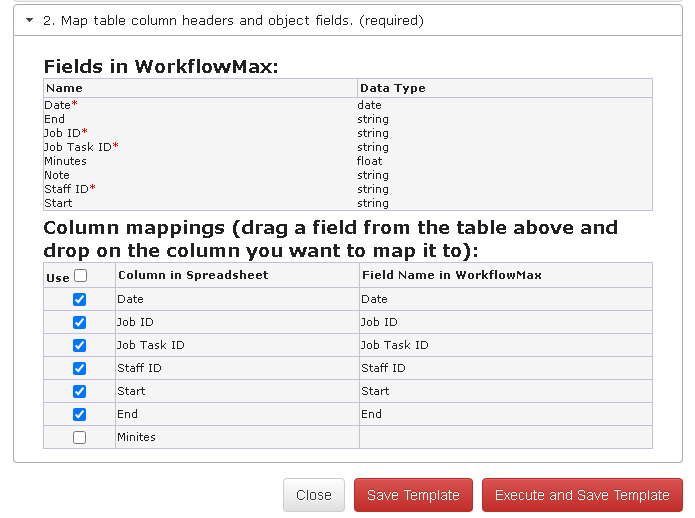Uncheck the Job Task ID row checkbox
Screen dimensions: 695x518
(79, 346)
